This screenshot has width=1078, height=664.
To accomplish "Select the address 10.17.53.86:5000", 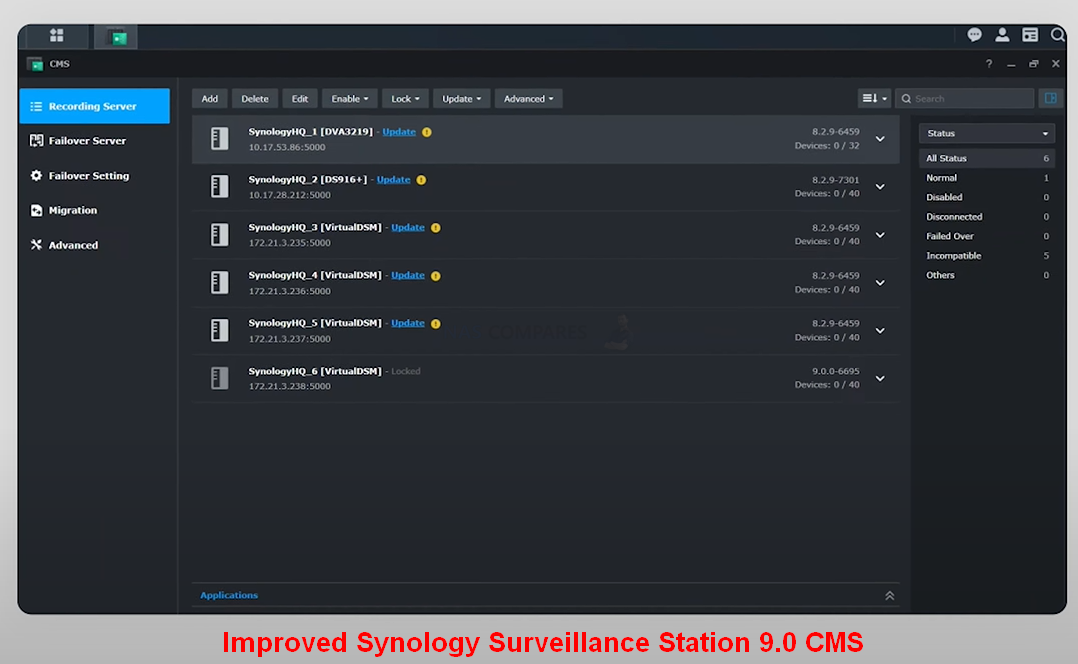I will tap(287, 147).
